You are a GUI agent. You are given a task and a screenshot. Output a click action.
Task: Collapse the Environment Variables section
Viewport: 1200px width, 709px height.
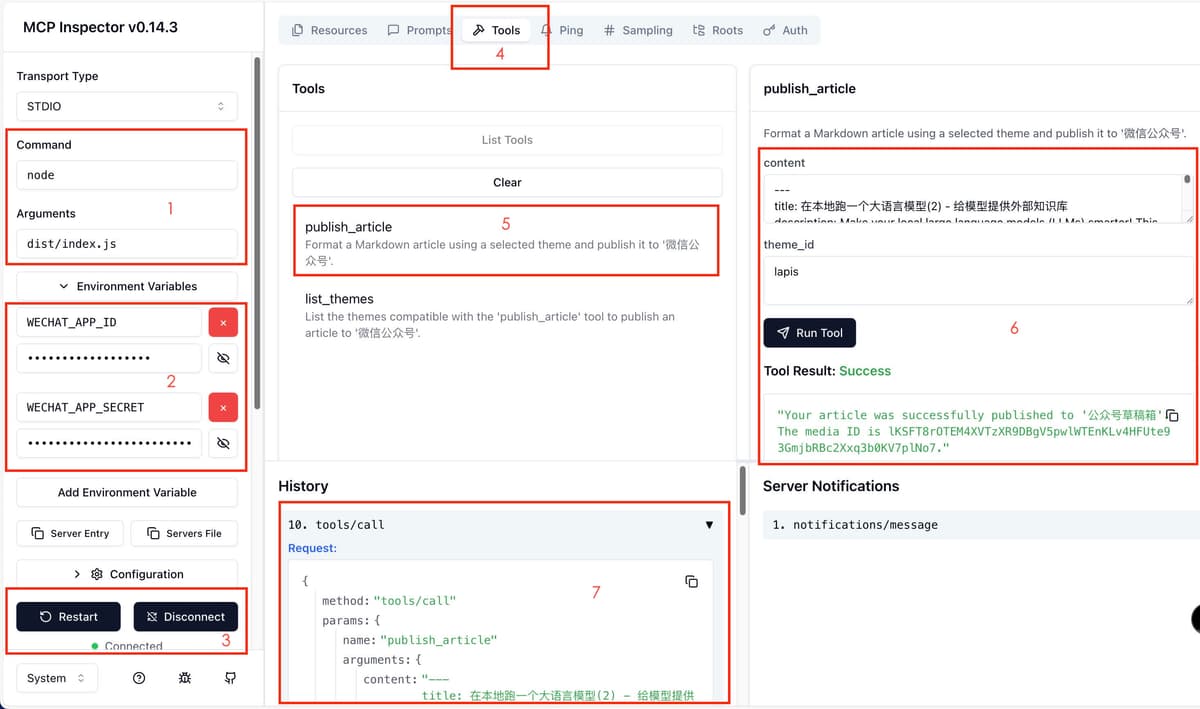(127, 286)
